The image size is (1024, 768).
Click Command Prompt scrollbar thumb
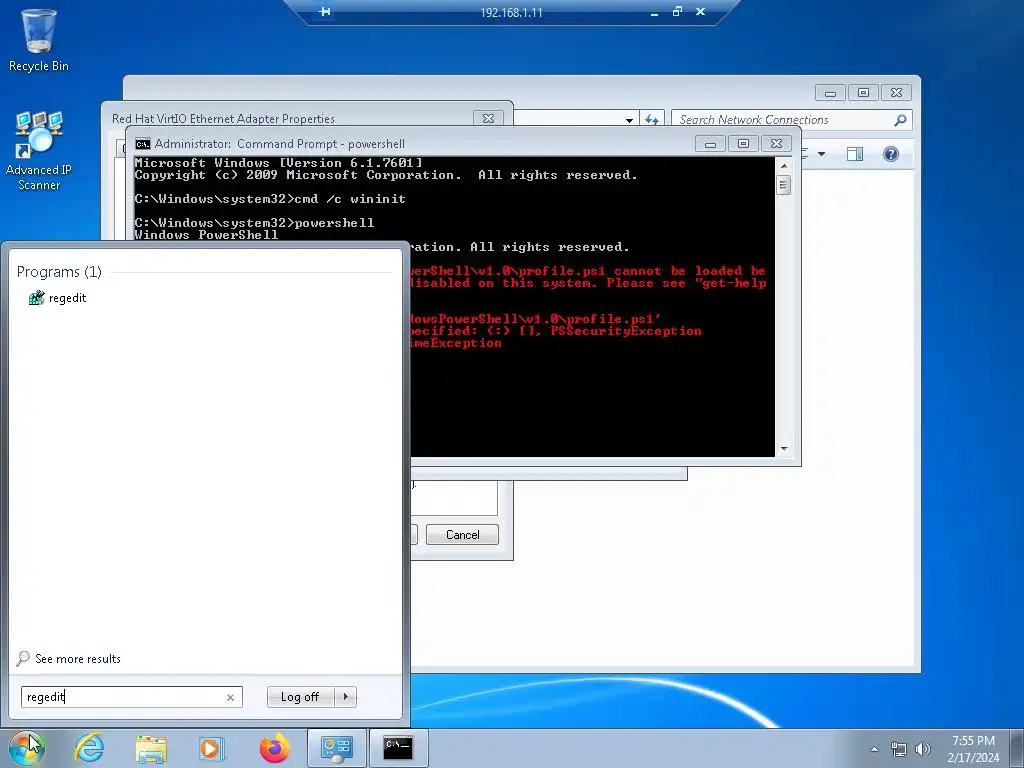click(784, 185)
